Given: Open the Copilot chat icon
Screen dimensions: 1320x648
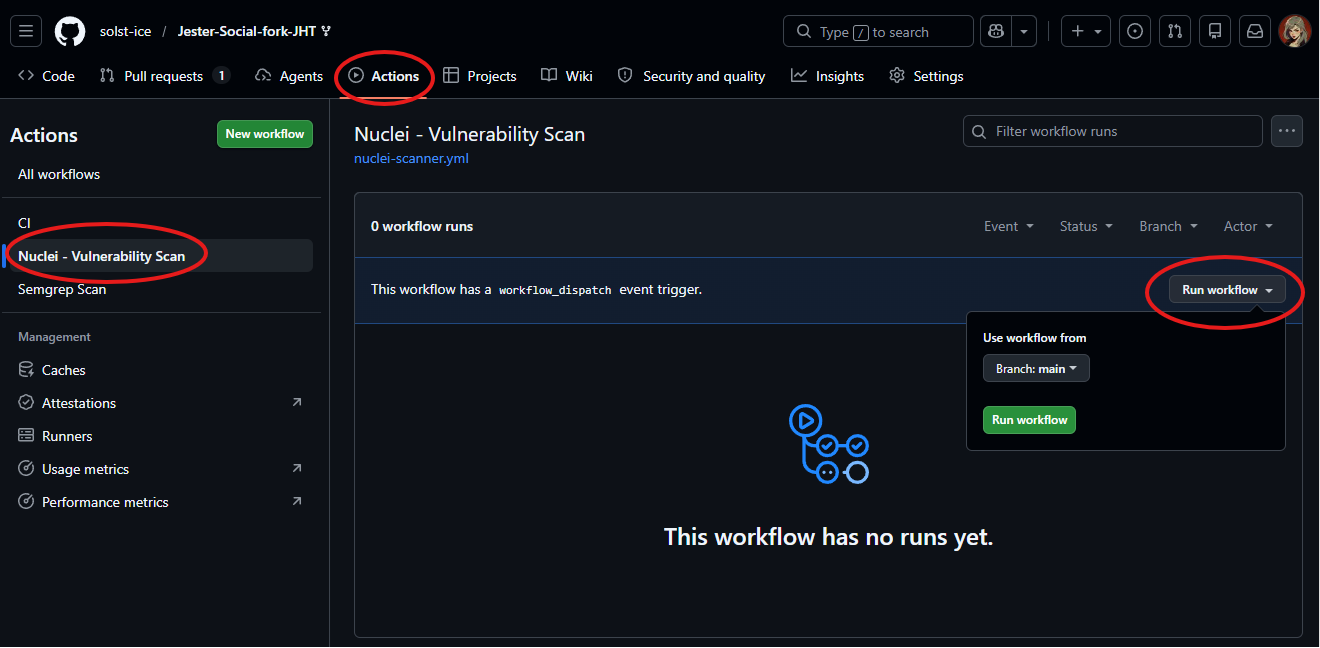Looking at the screenshot, I should pos(996,31).
